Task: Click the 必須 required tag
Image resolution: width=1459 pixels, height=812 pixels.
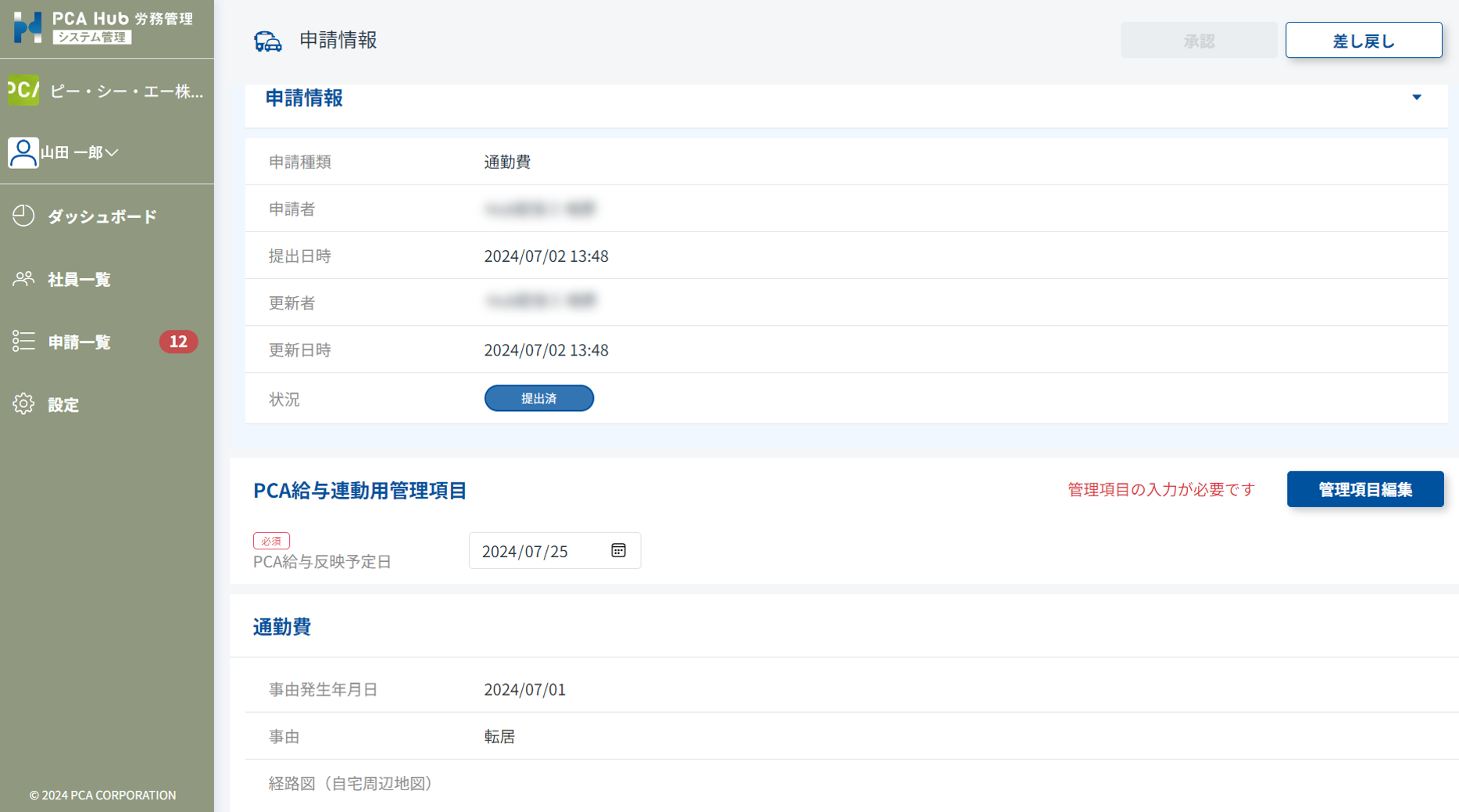Action: (x=271, y=541)
